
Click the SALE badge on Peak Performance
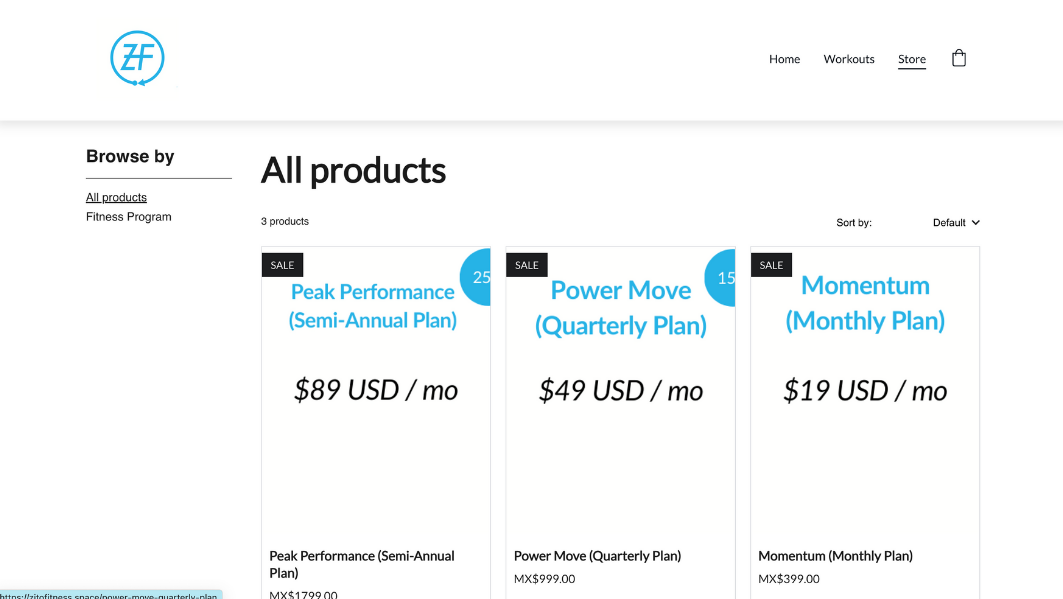(x=283, y=265)
